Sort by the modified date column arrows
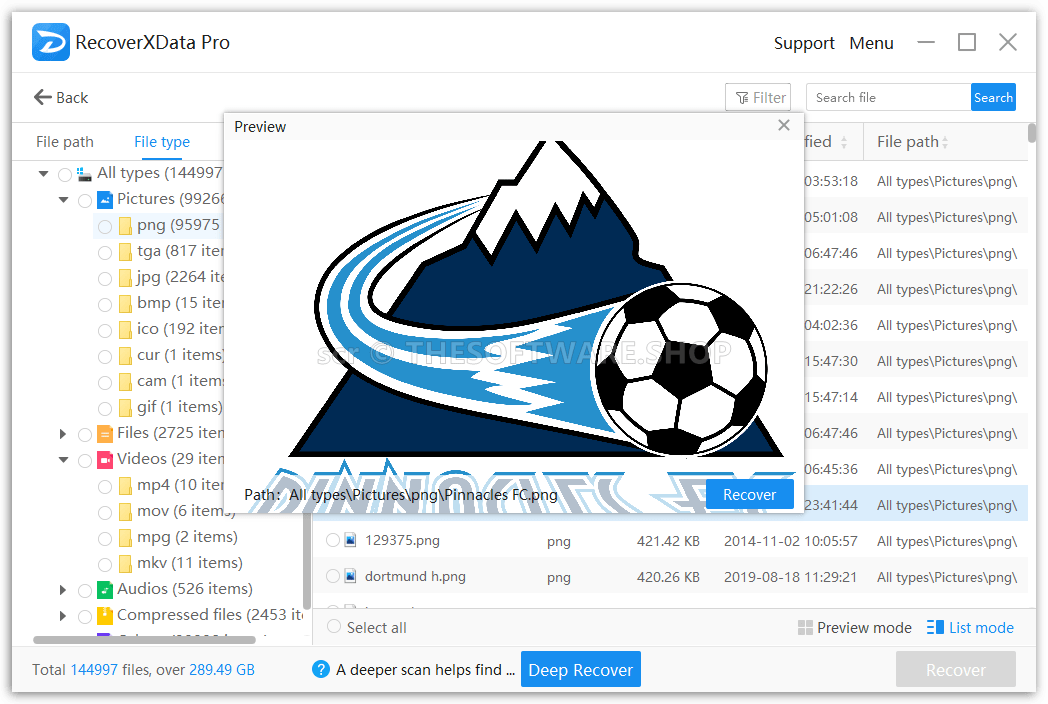The image size is (1048, 704). 844,142
